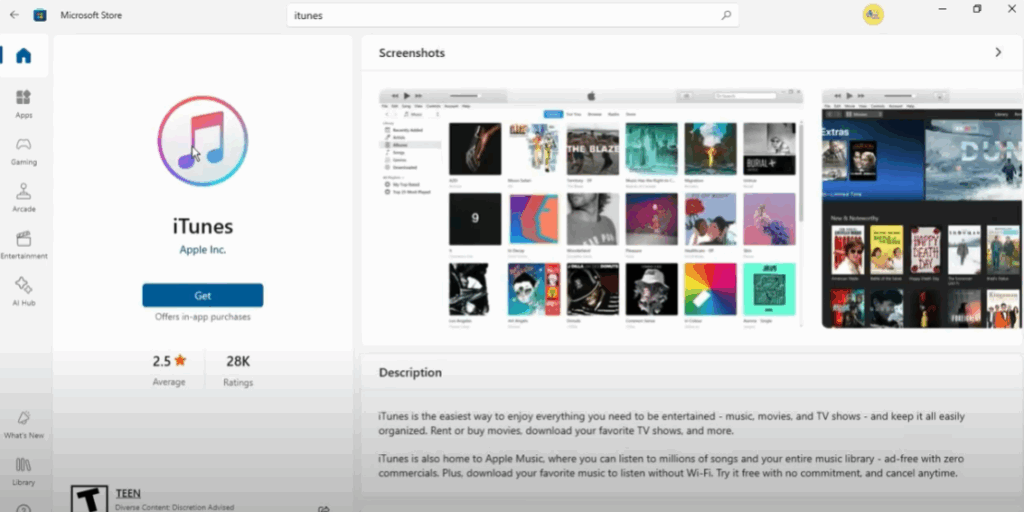Screen dimensions: 1024x512
Task: Open the second screenshot showing movies
Action: pos(922,208)
